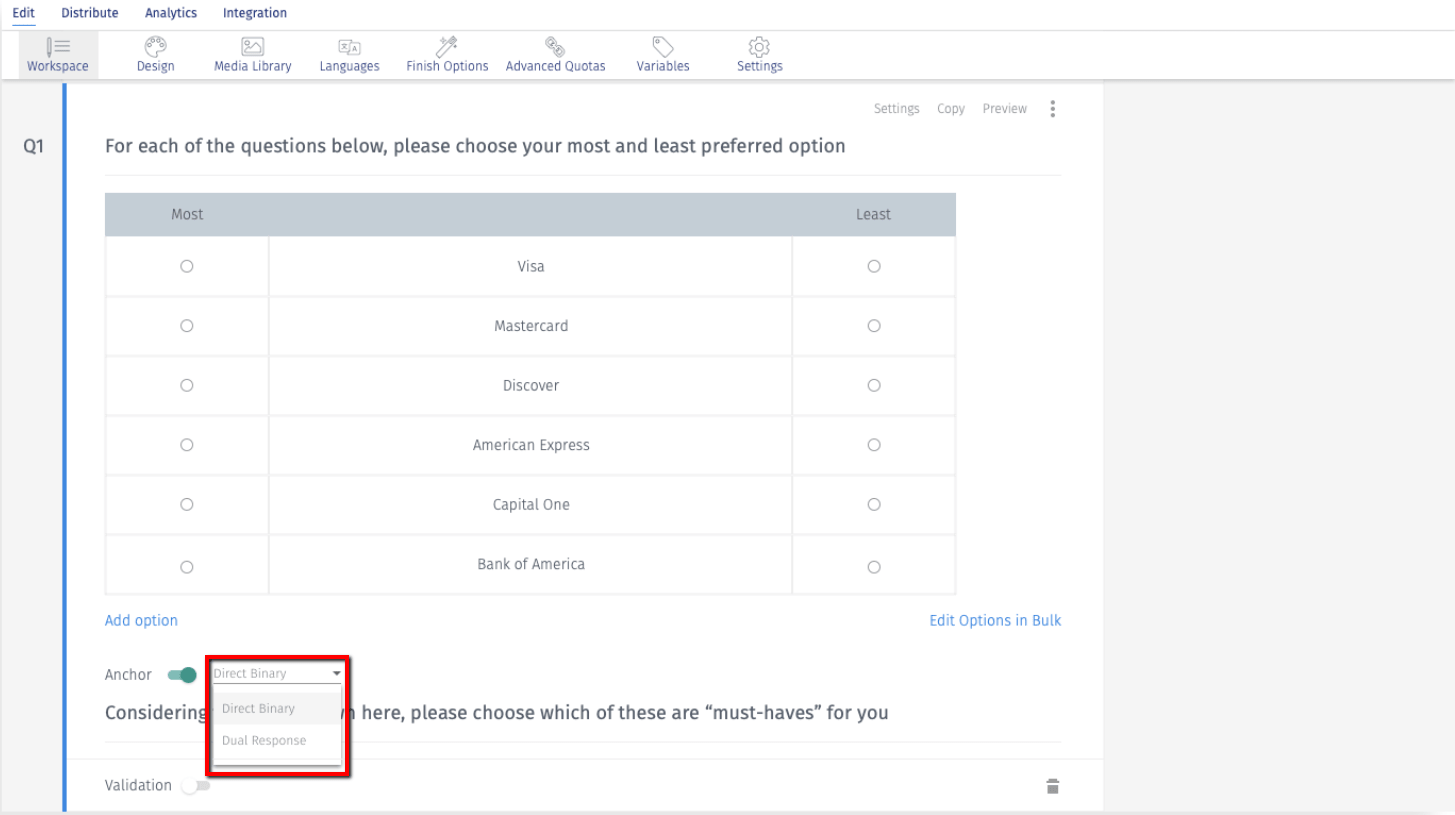Open the Variables panel
This screenshot has width=1455, height=815.
point(662,54)
